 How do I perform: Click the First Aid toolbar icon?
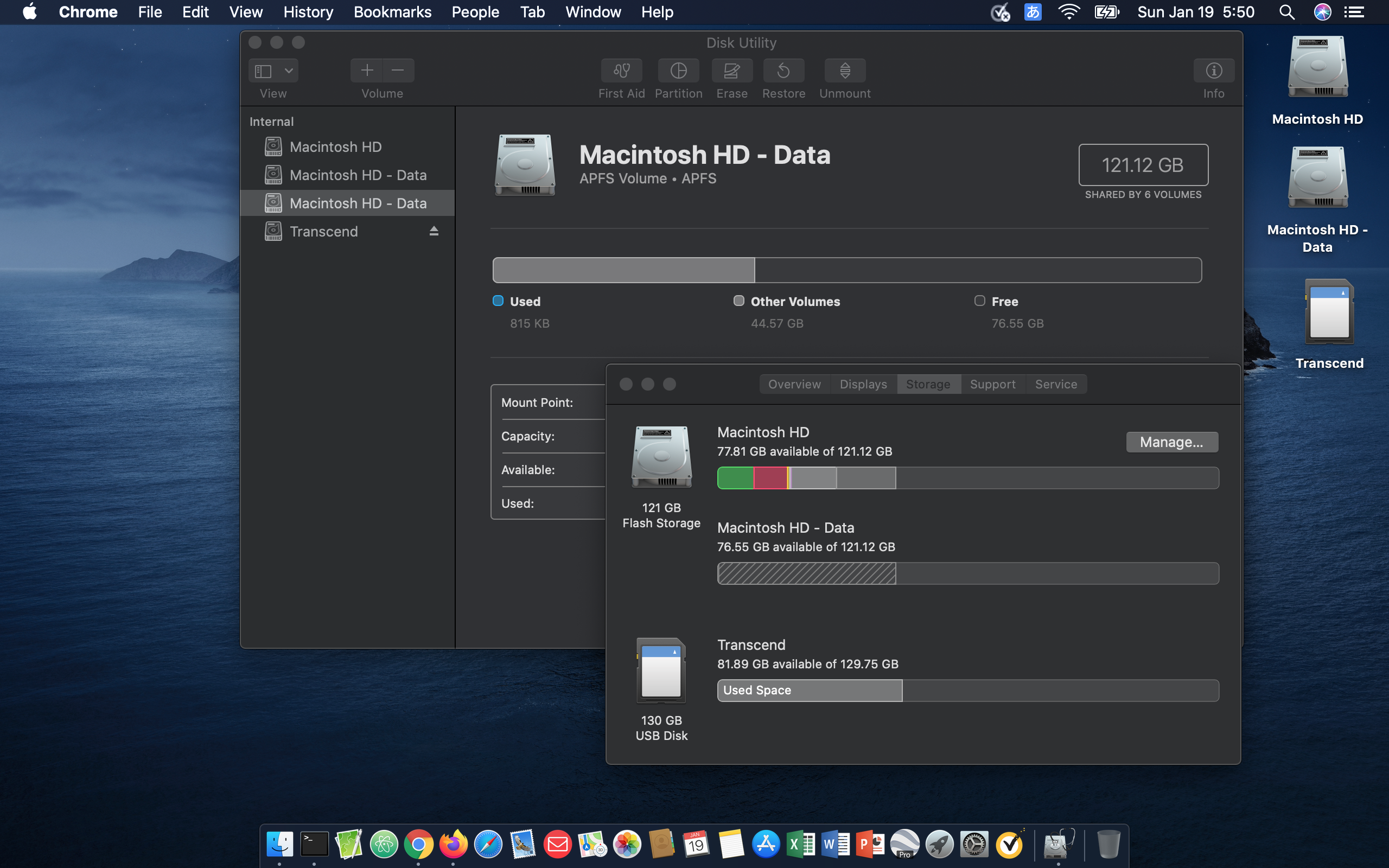coord(621,71)
